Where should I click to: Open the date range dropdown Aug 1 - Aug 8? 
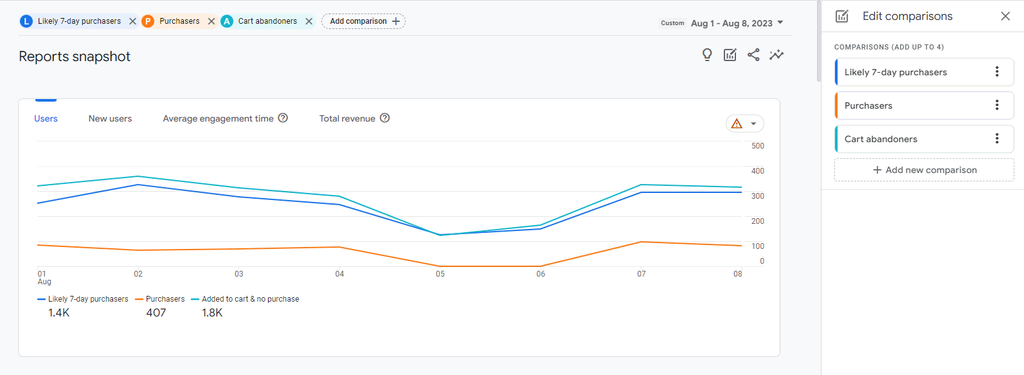click(x=737, y=23)
